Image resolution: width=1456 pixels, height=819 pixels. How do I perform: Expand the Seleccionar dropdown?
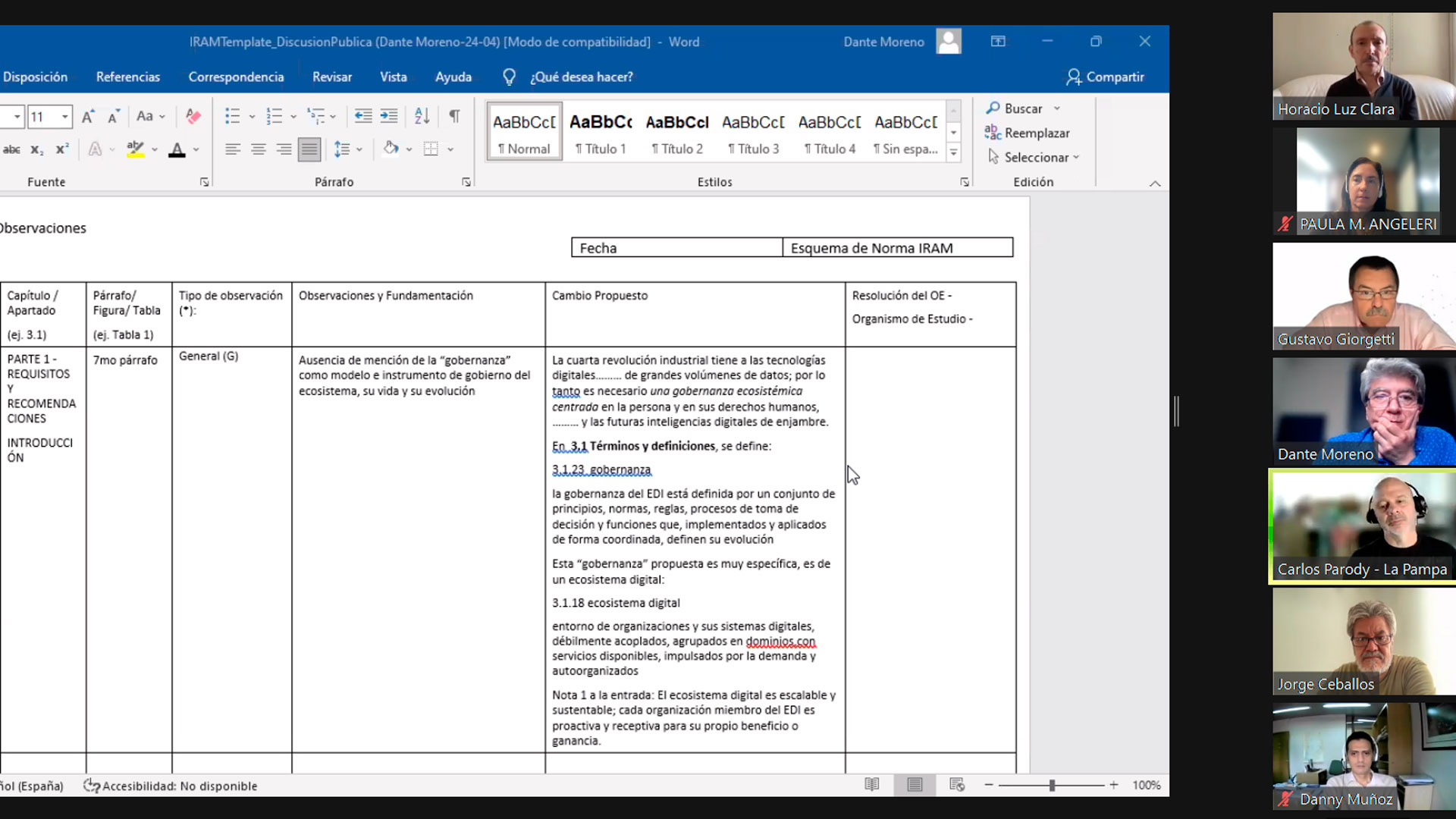click(x=1076, y=157)
